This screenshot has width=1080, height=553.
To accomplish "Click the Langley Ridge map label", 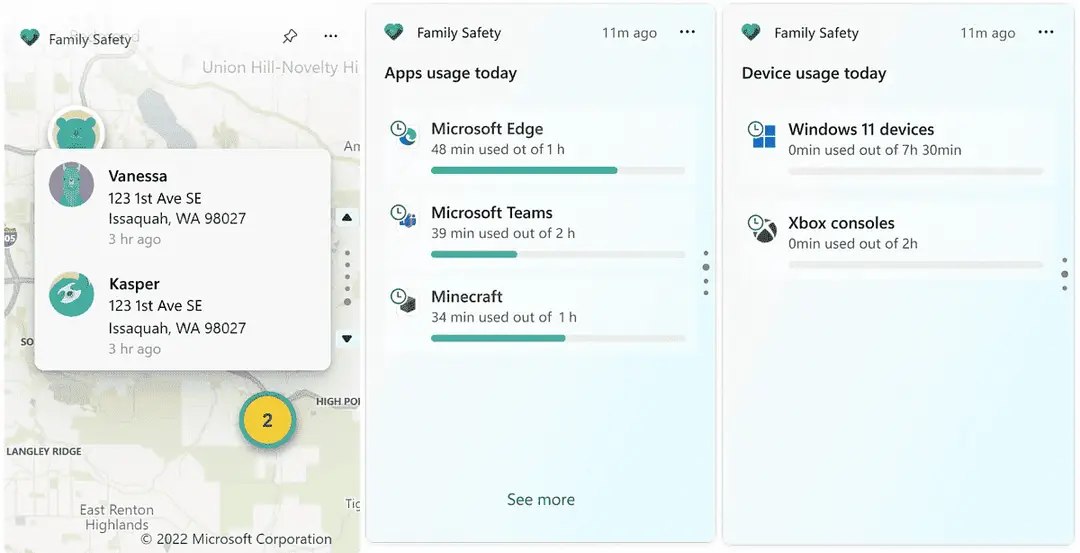I will click(44, 452).
